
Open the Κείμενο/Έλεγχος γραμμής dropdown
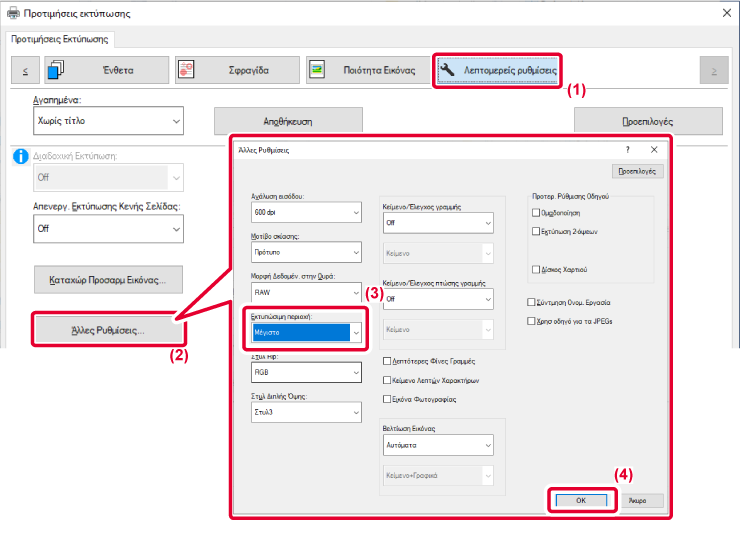[438, 223]
